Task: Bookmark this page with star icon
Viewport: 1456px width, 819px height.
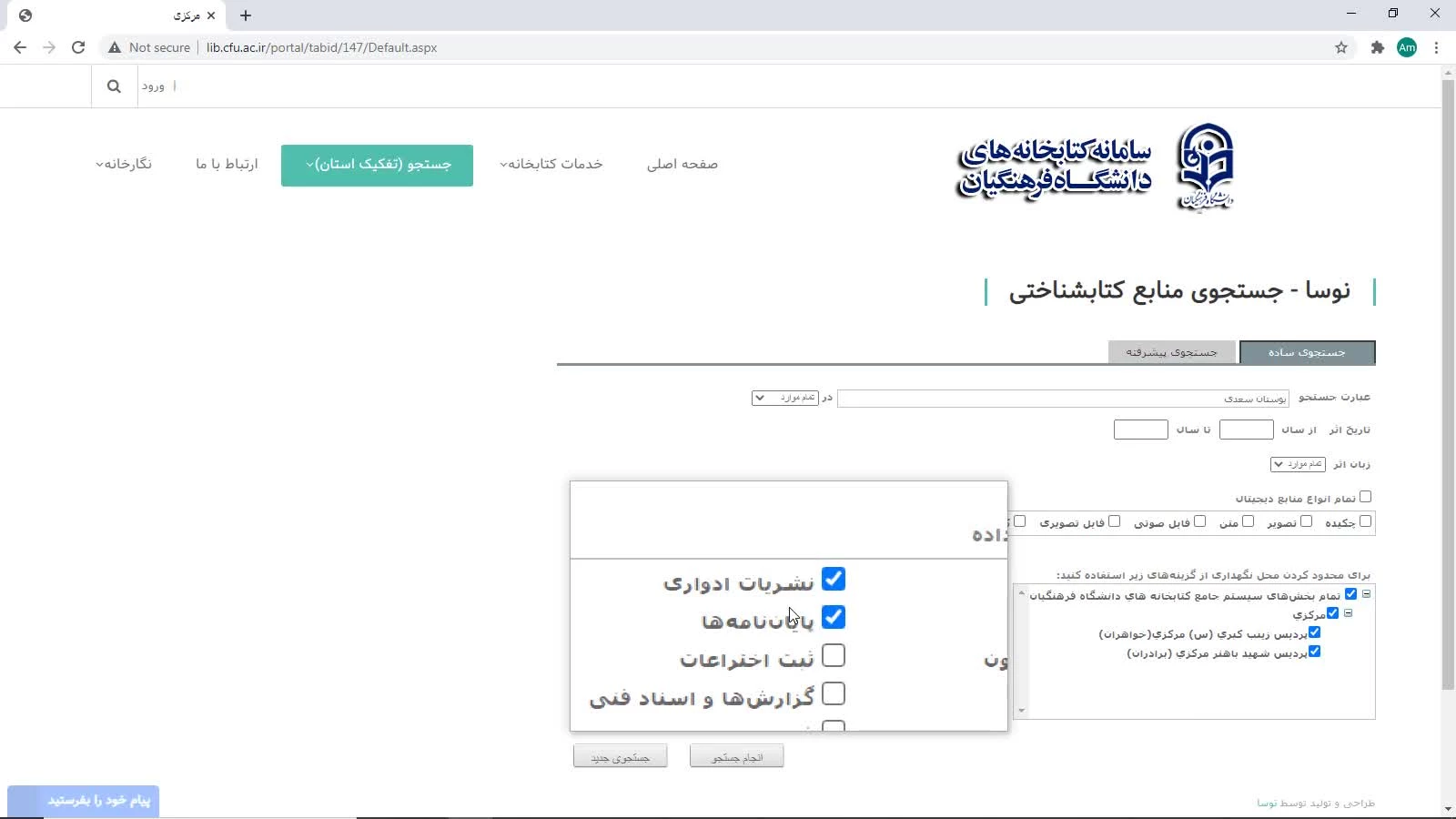Action: (1341, 47)
